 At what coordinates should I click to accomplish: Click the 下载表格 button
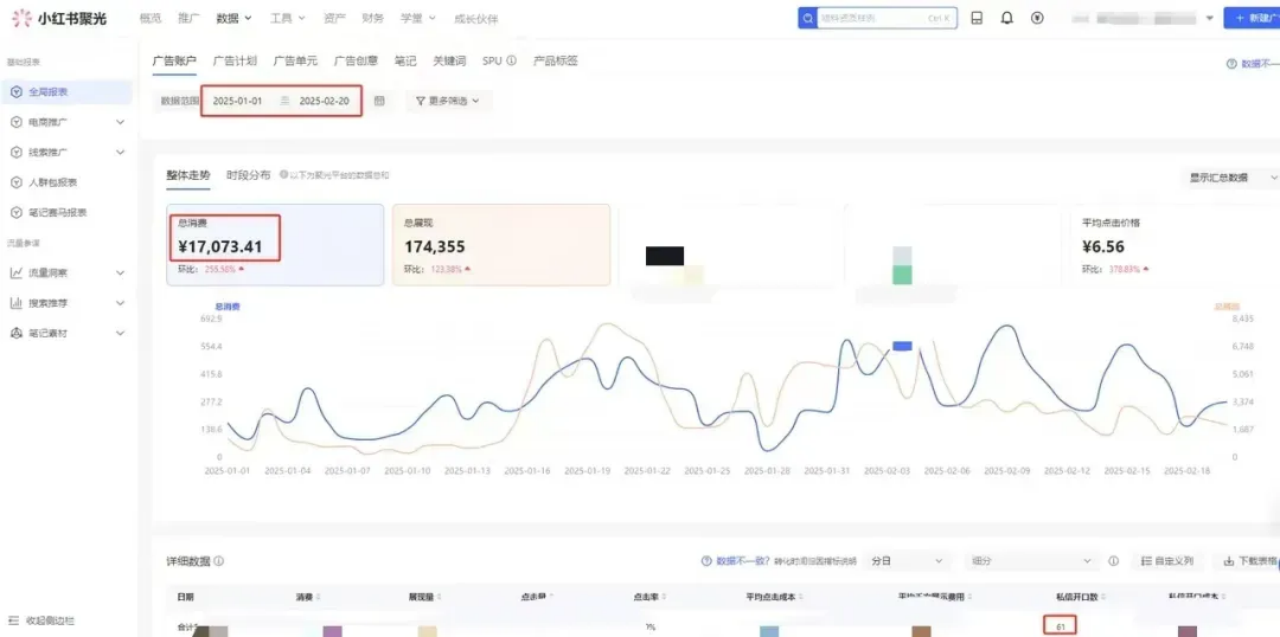coord(1247,561)
